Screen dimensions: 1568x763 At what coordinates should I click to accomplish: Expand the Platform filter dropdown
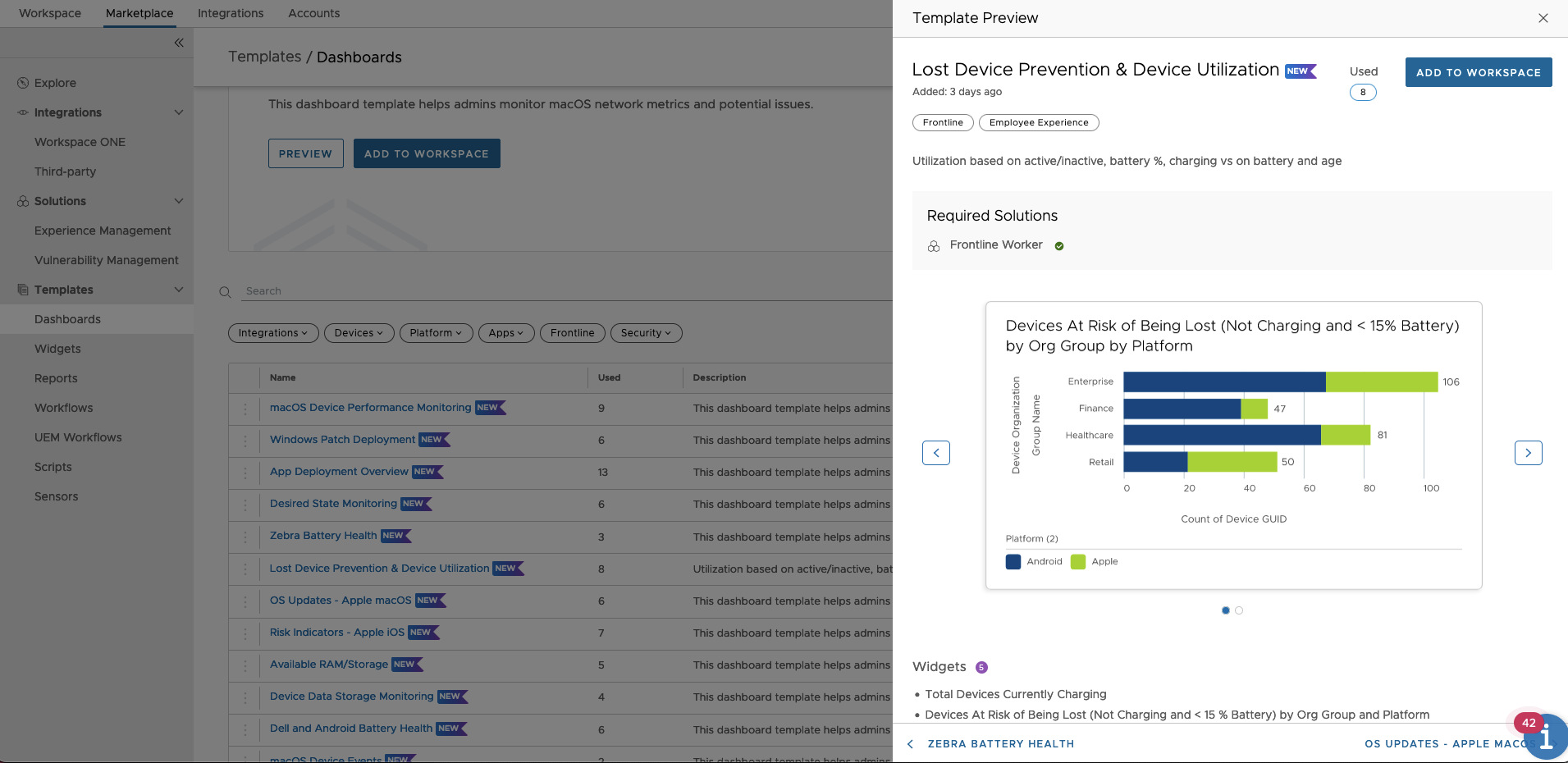[436, 333]
